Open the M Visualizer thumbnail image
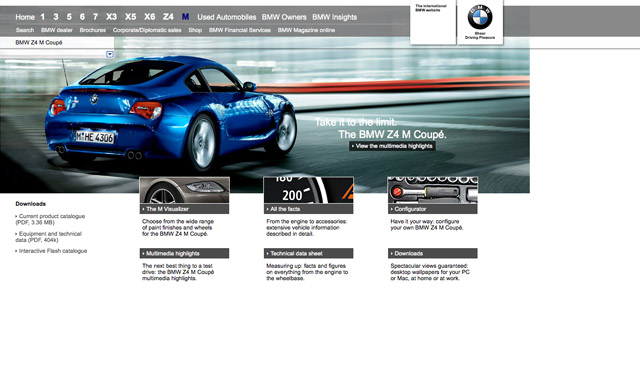 (x=184, y=190)
